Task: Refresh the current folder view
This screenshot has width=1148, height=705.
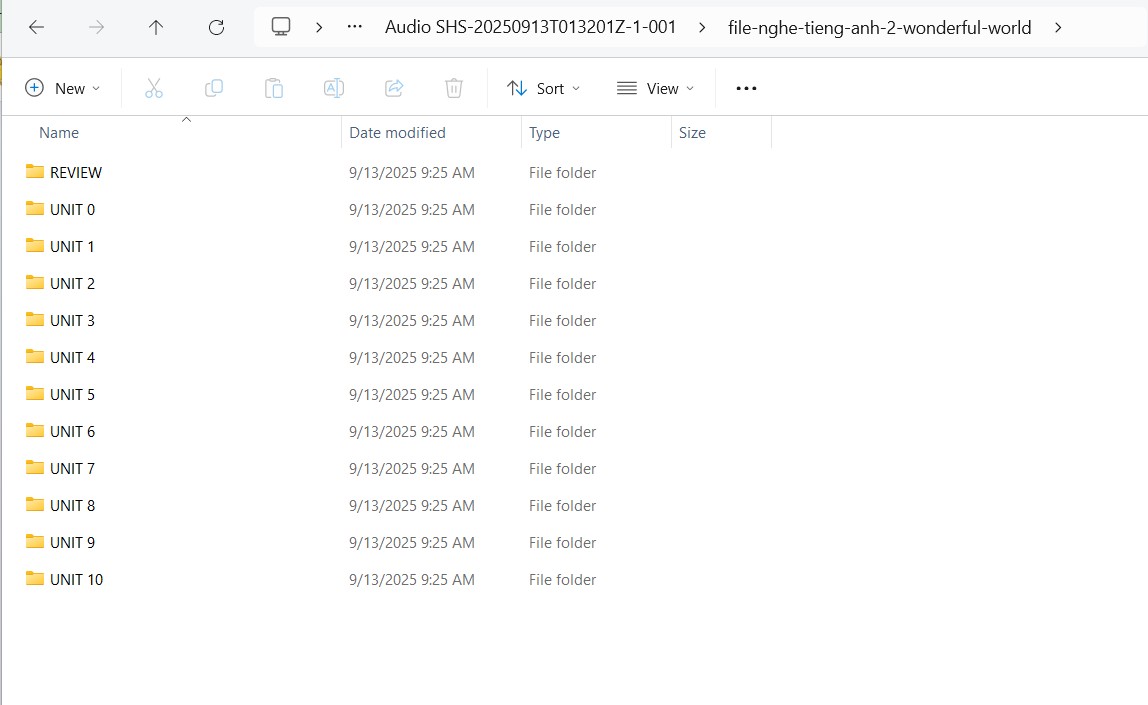Action: click(216, 28)
